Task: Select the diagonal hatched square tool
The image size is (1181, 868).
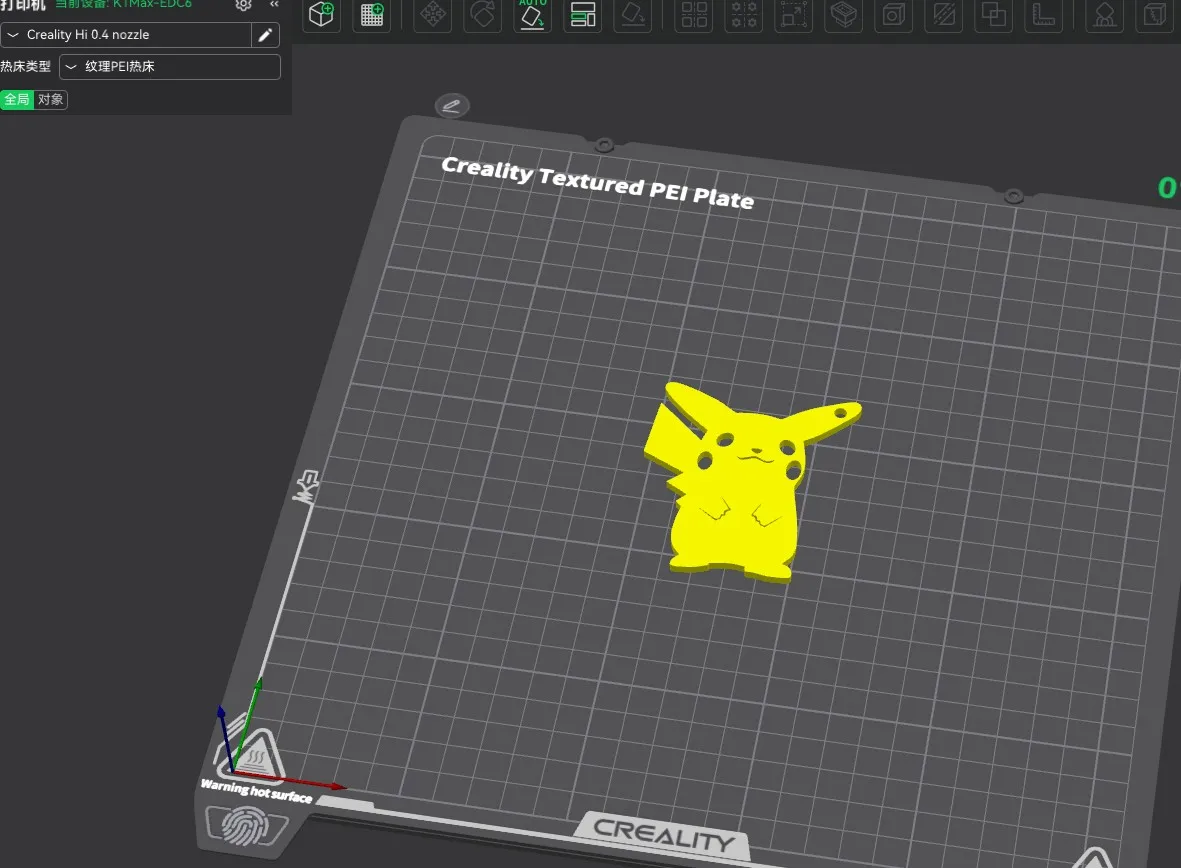Action: click(x=944, y=14)
